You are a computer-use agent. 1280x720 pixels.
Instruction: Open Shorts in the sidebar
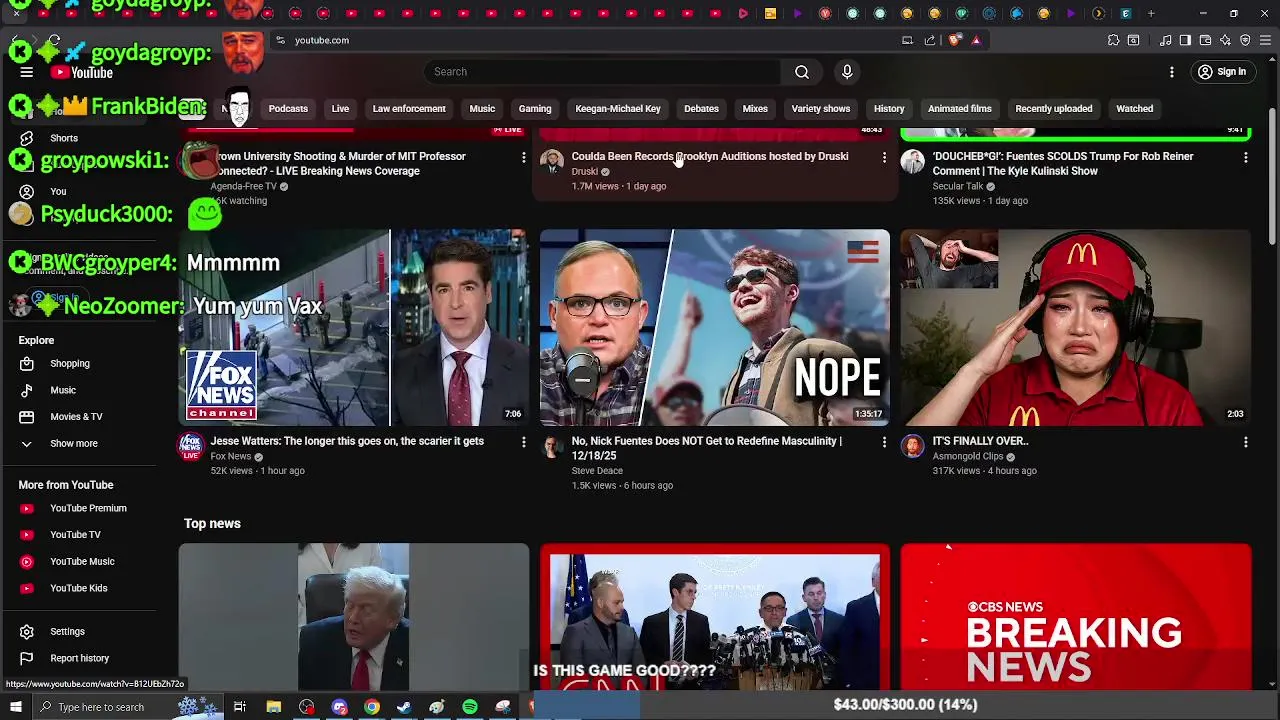(64, 138)
